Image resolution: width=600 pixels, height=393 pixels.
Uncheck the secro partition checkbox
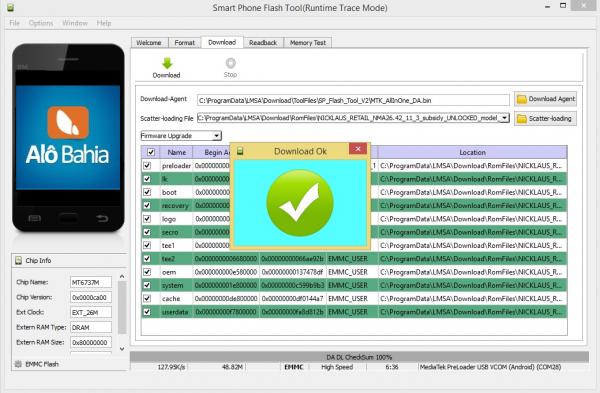tap(147, 232)
